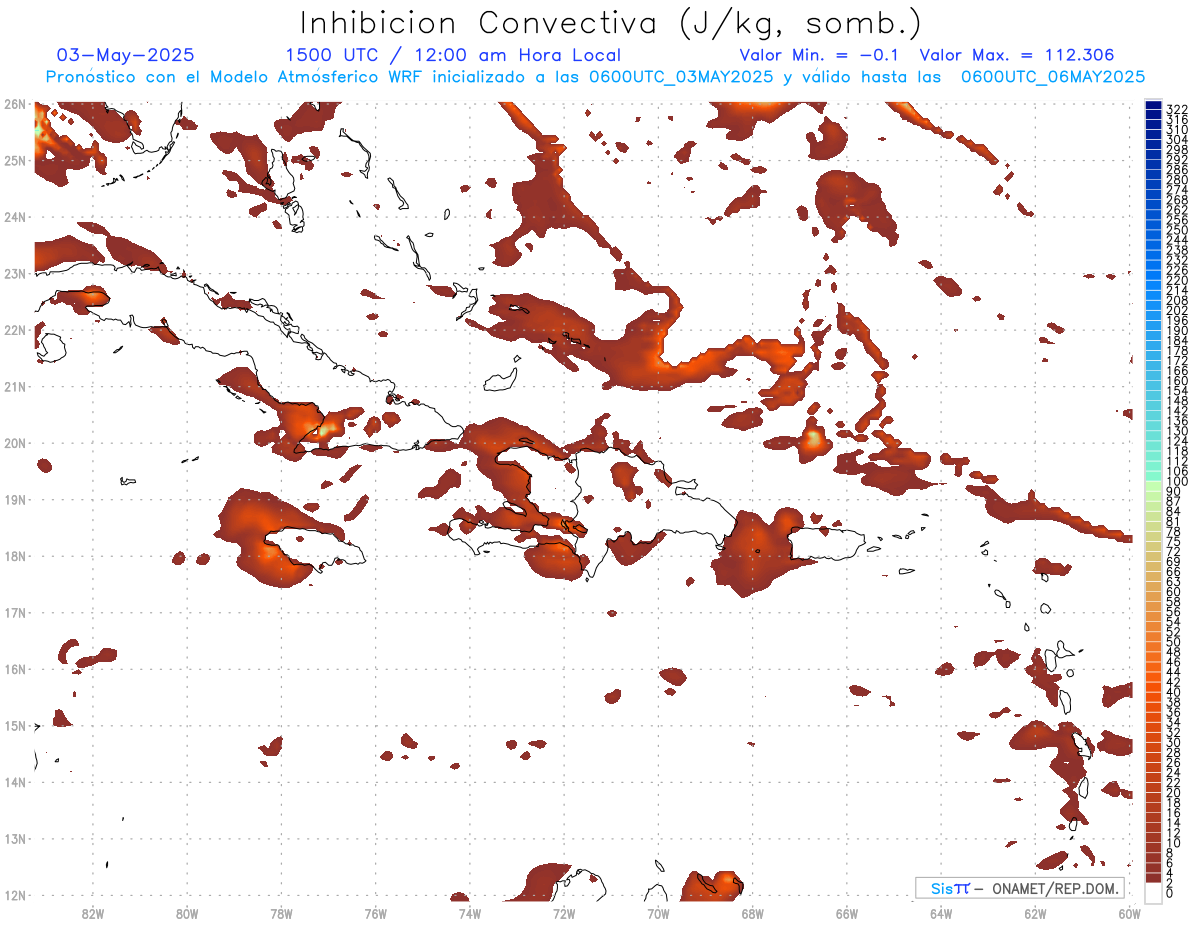Click the 'Inhibicion Convectiva (J/kg, somb.)' title

tap(611, 23)
